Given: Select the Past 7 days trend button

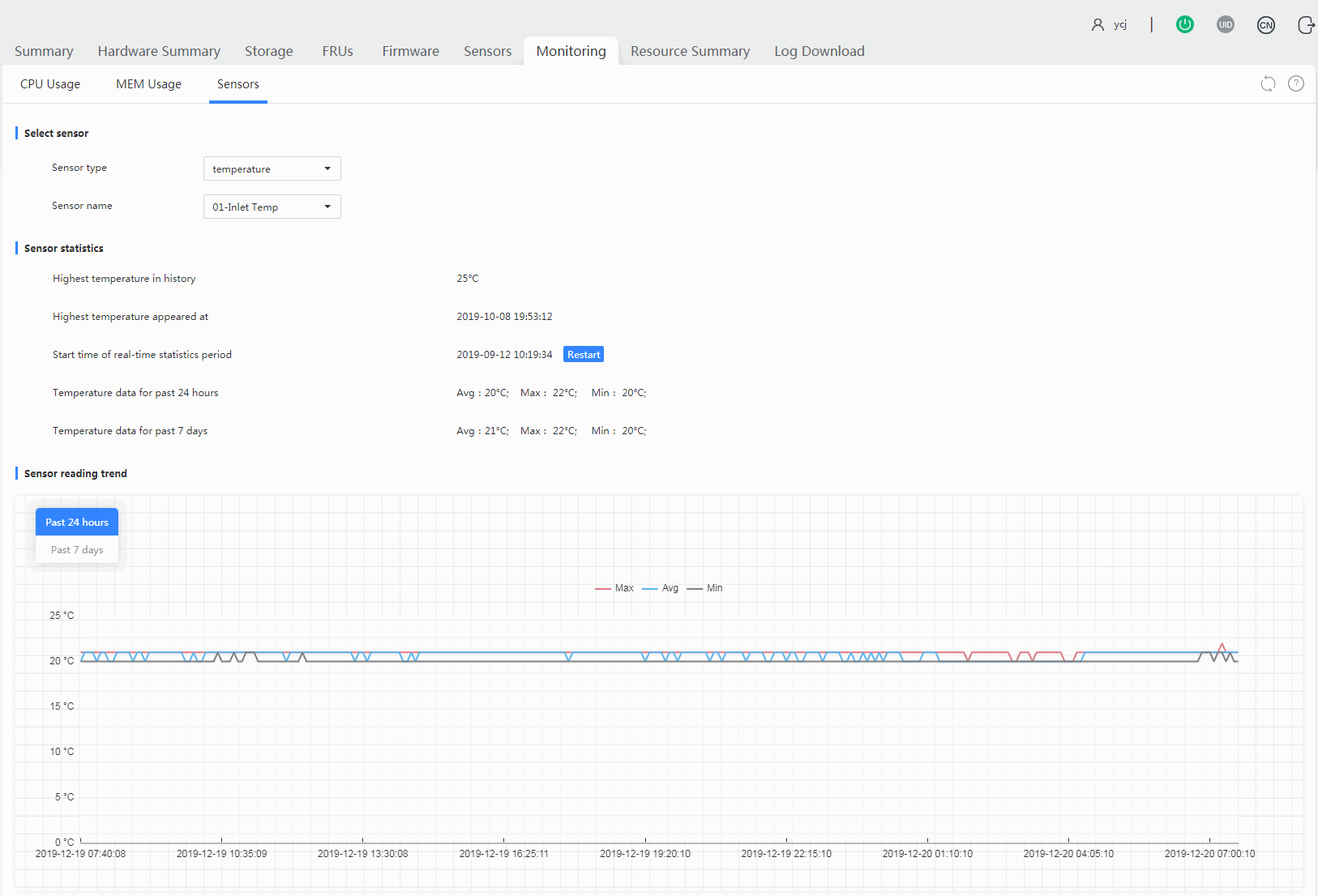Looking at the screenshot, I should point(77,549).
